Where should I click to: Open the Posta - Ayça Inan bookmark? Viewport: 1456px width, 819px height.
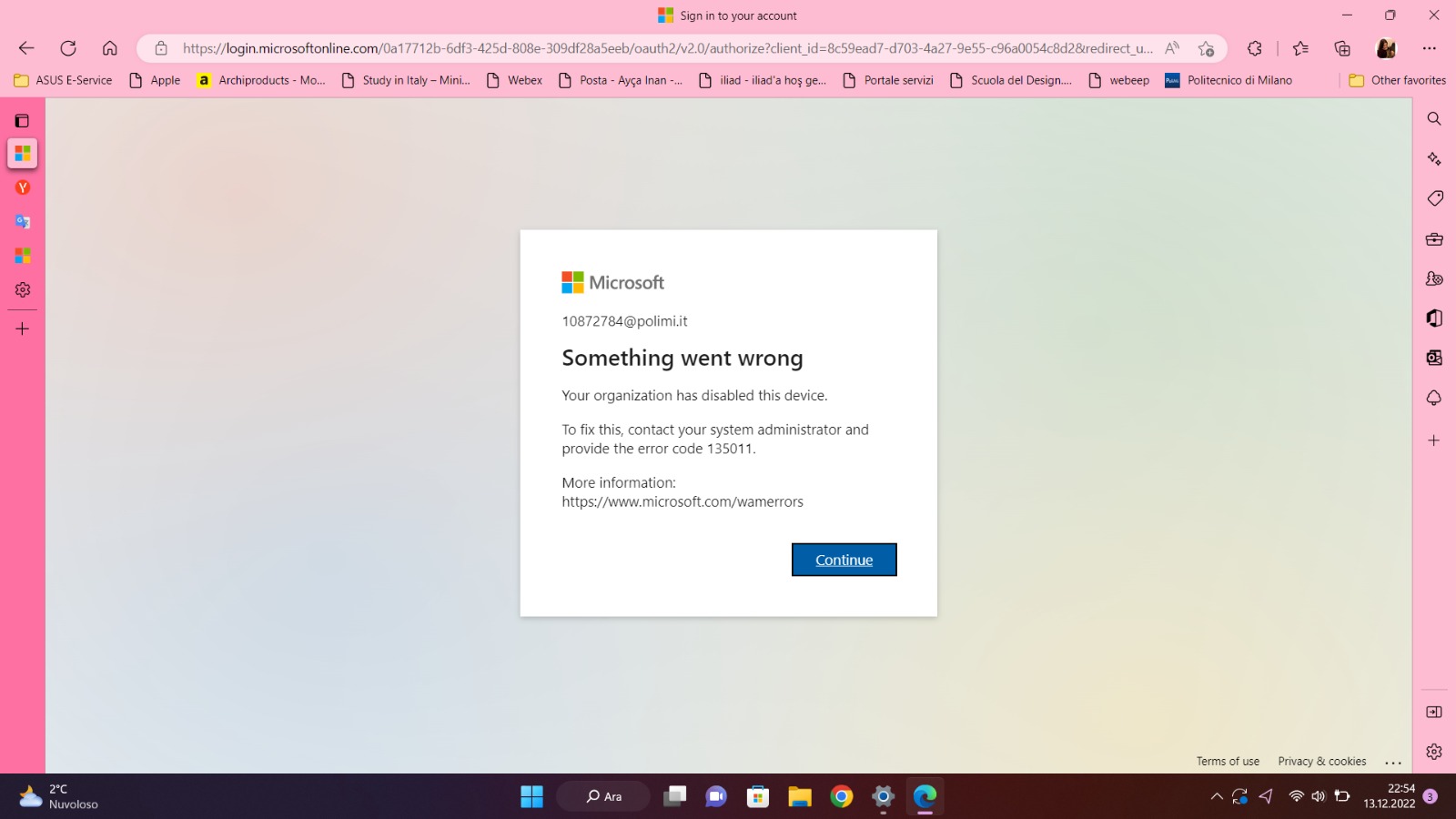coord(621,80)
